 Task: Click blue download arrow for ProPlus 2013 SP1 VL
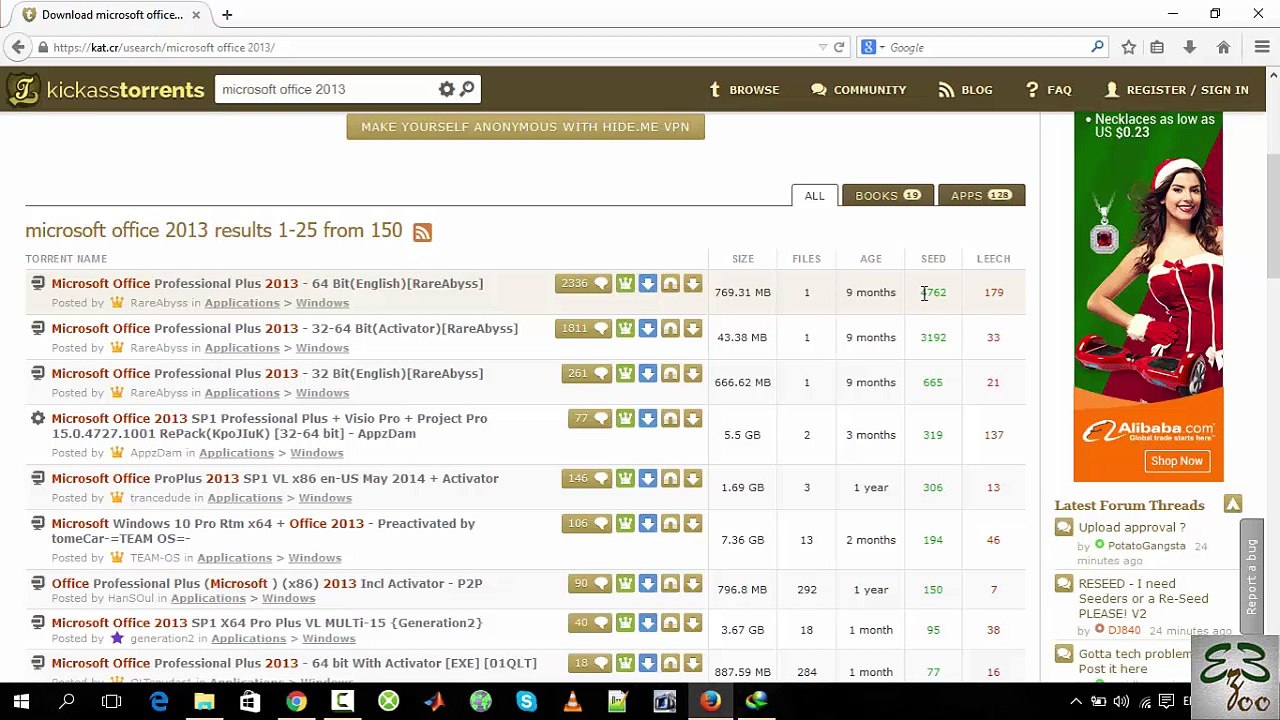click(647, 479)
